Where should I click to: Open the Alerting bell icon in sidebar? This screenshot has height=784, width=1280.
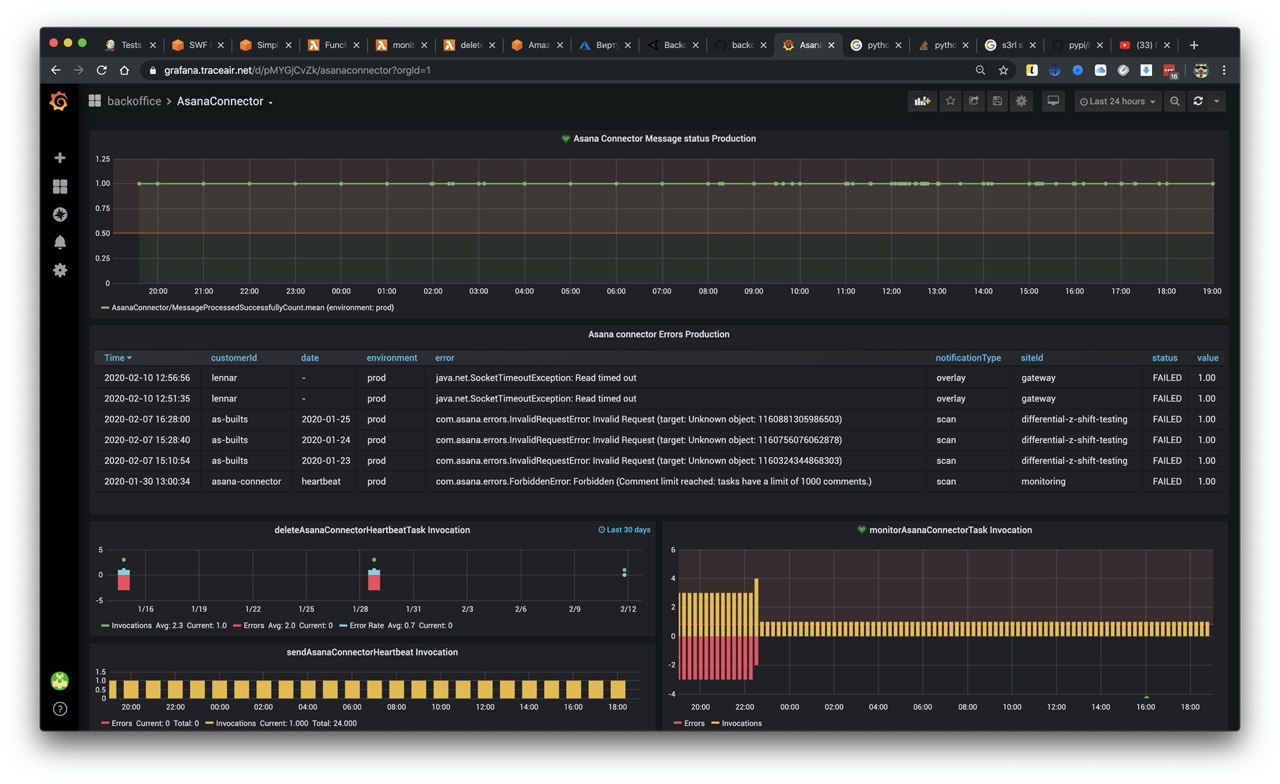pyautogui.click(x=60, y=242)
